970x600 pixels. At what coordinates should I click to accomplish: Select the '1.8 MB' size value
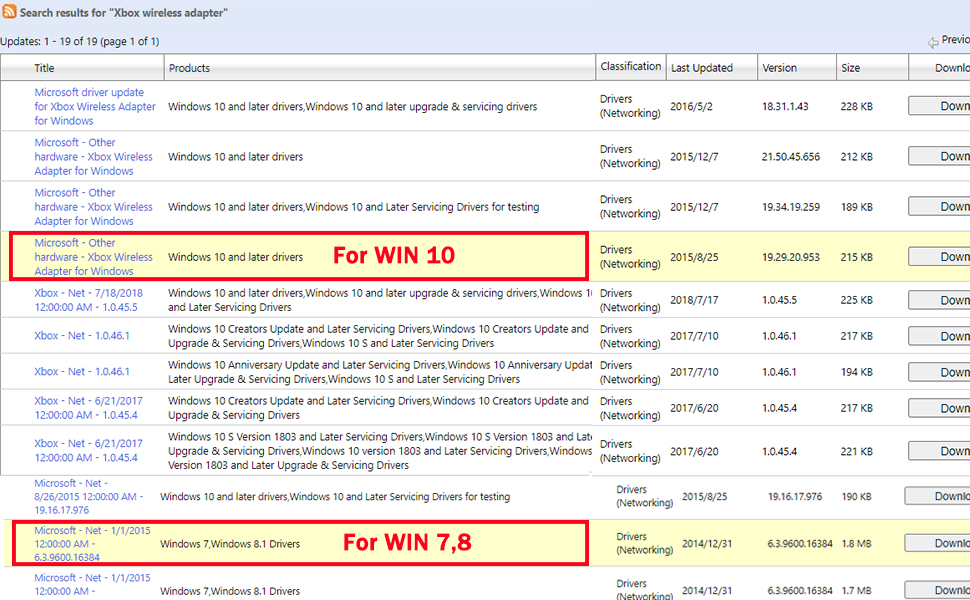point(856,544)
